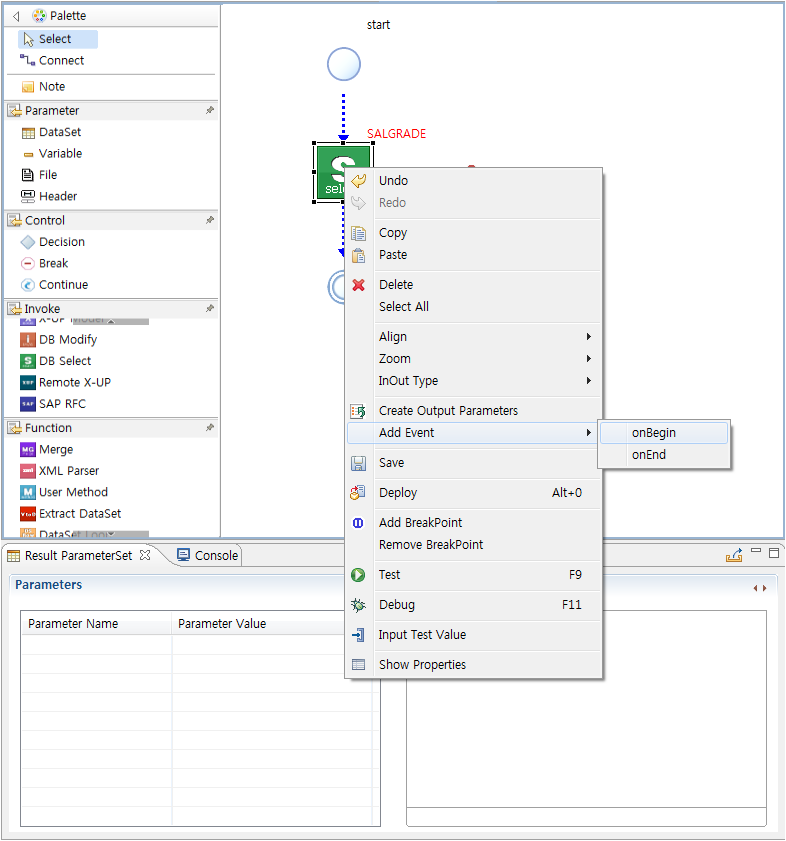Select the Decision control item
786x841 pixels.
click(61, 242)
